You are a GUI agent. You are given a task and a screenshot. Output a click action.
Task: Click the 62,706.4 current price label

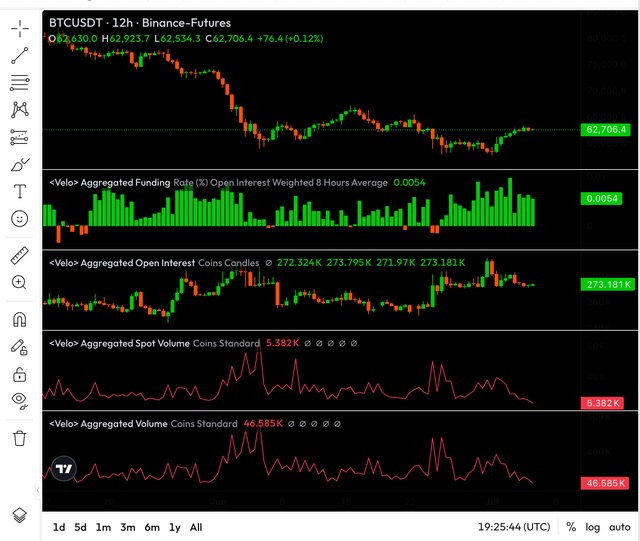pos(606,130)
